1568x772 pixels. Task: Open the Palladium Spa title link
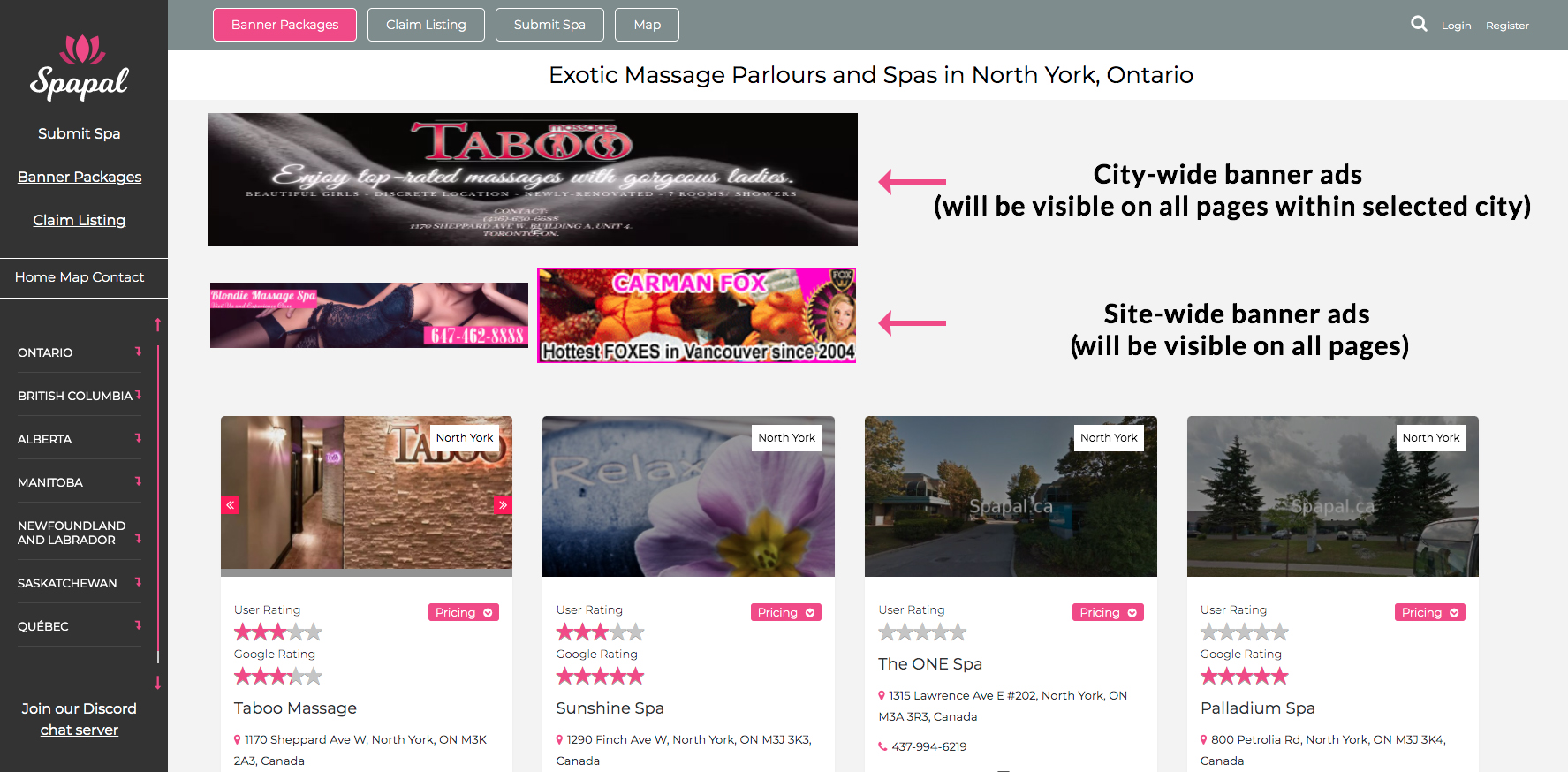tap(1257, 708)
